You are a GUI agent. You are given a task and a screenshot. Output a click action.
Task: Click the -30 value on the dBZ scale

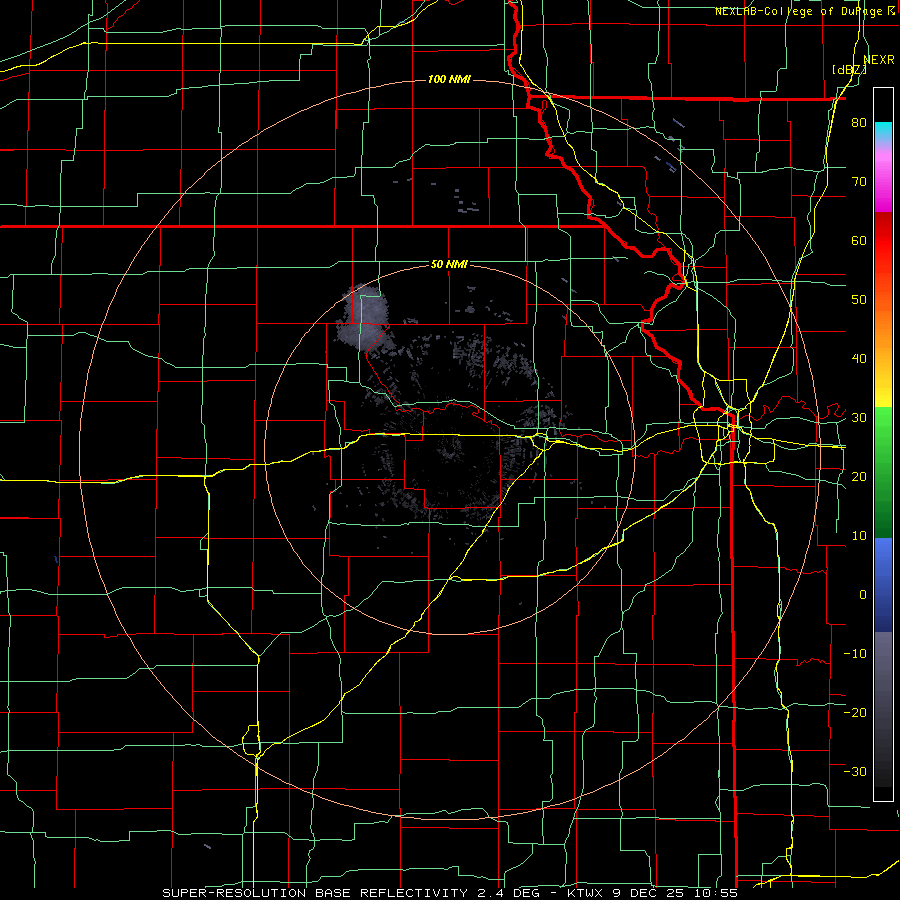855,771
